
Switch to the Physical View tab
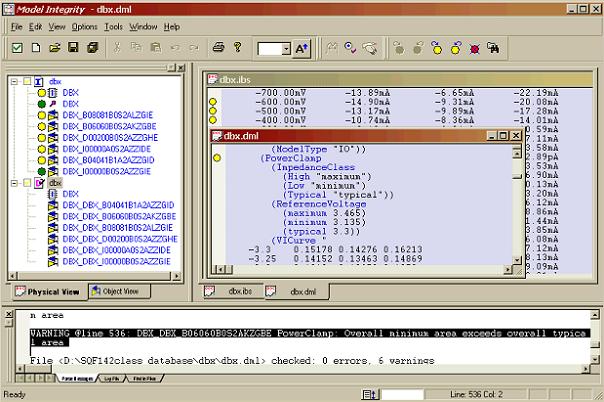(x=48, y=292)
